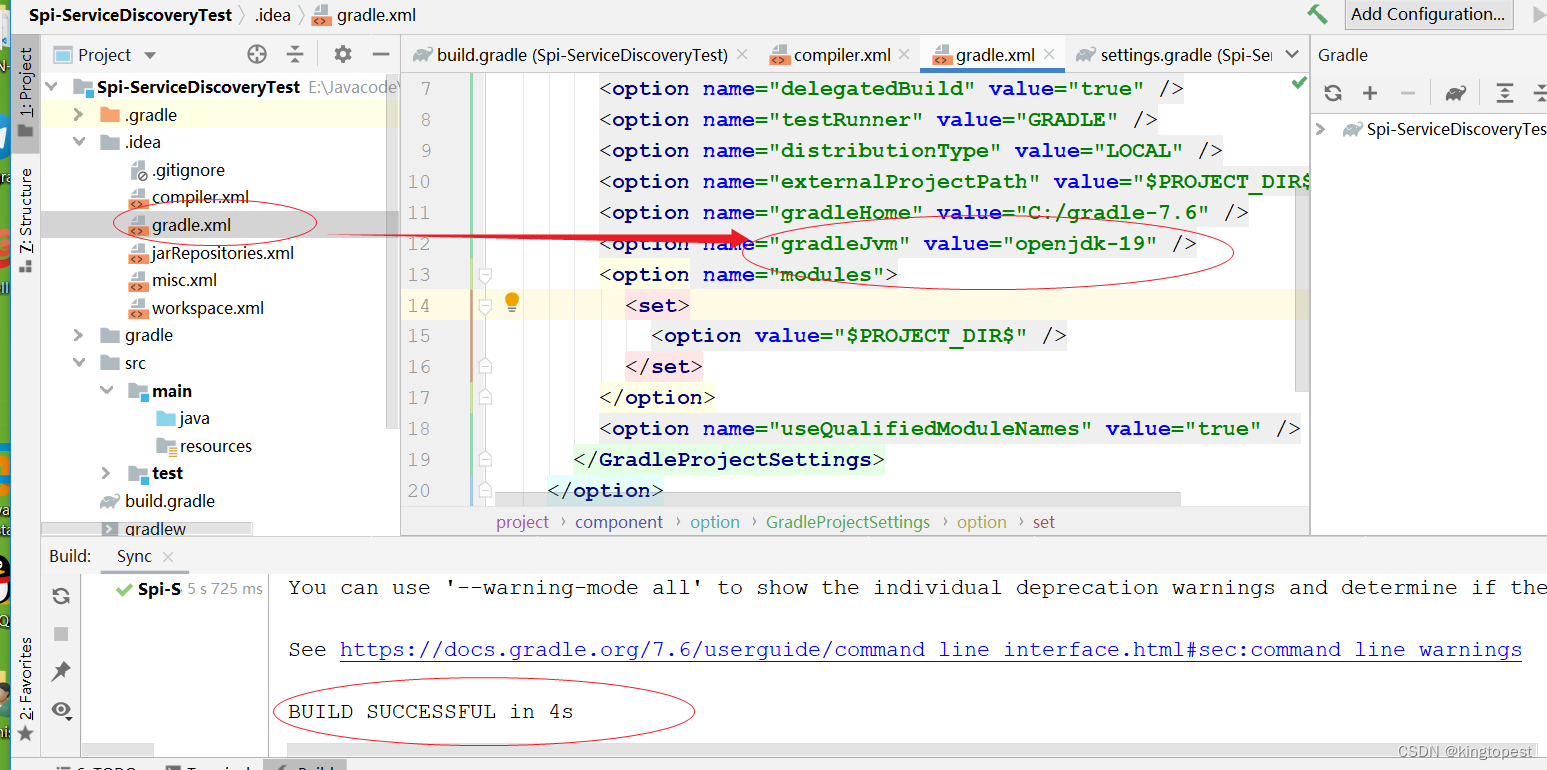Select gradle.xml in the project tree
The image size is (1547, 770).
coord(191,225)
